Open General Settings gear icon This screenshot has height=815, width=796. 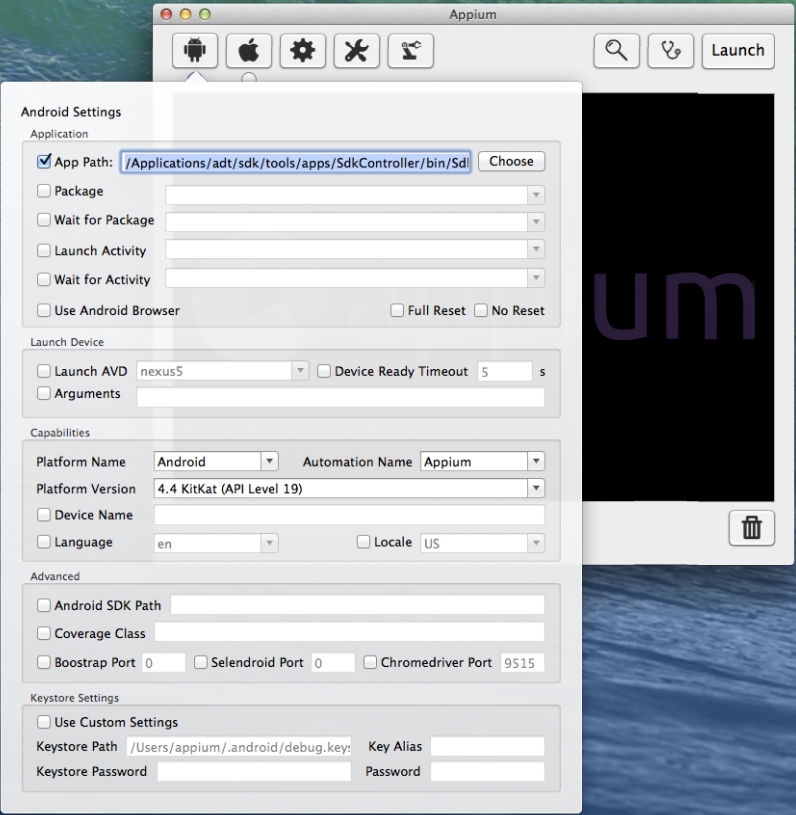pyautogui.click(x=303, y=51)
